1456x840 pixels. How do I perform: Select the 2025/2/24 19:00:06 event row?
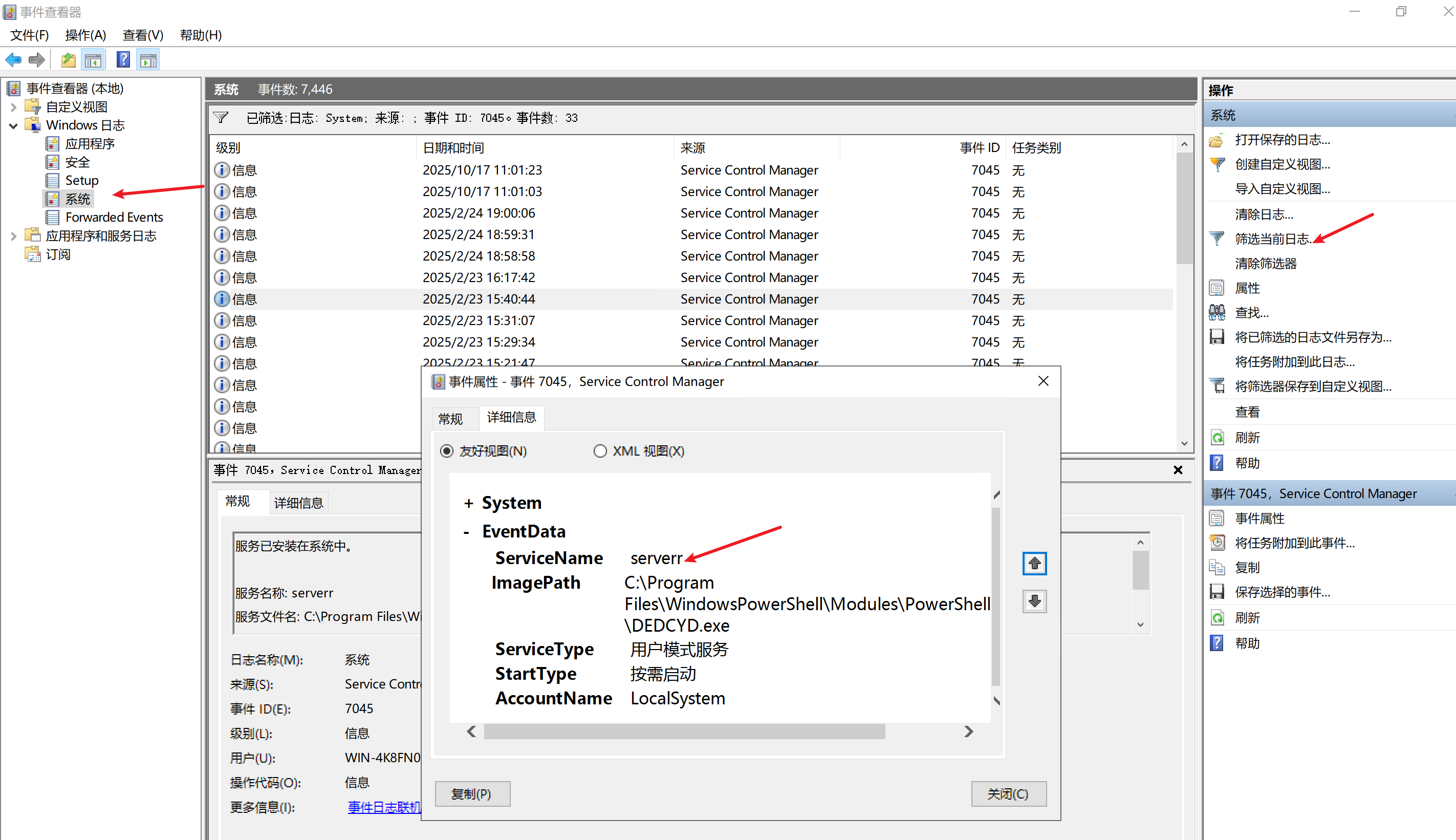[x=479, y=213]
